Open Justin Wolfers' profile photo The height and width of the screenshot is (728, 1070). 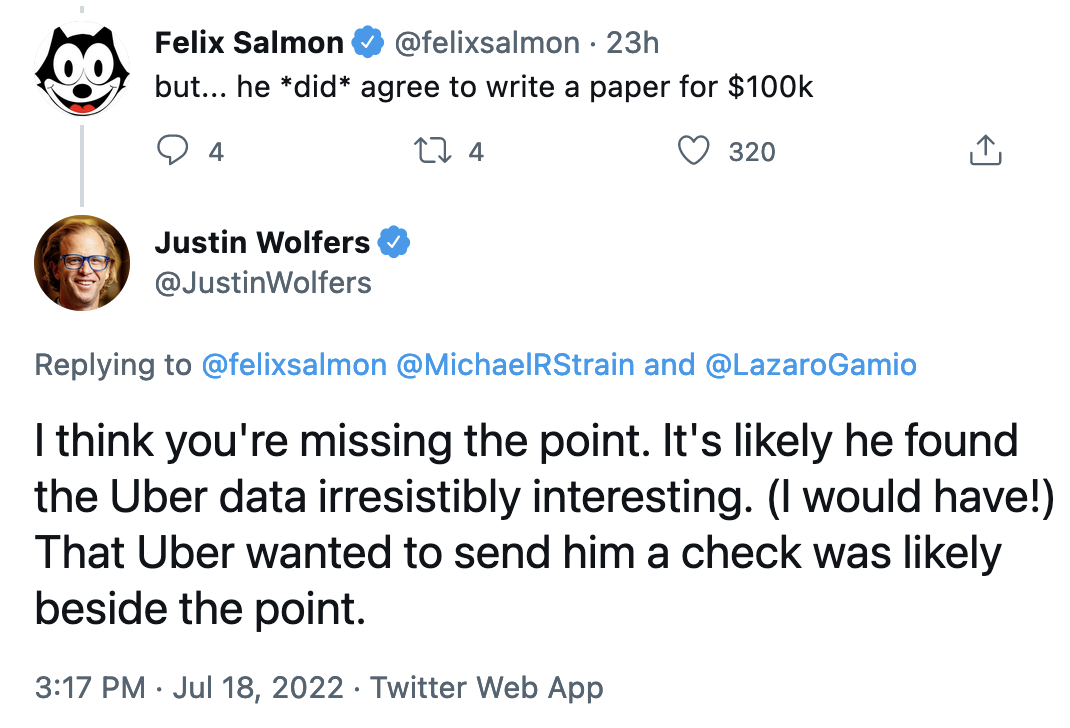coord(82,263)
